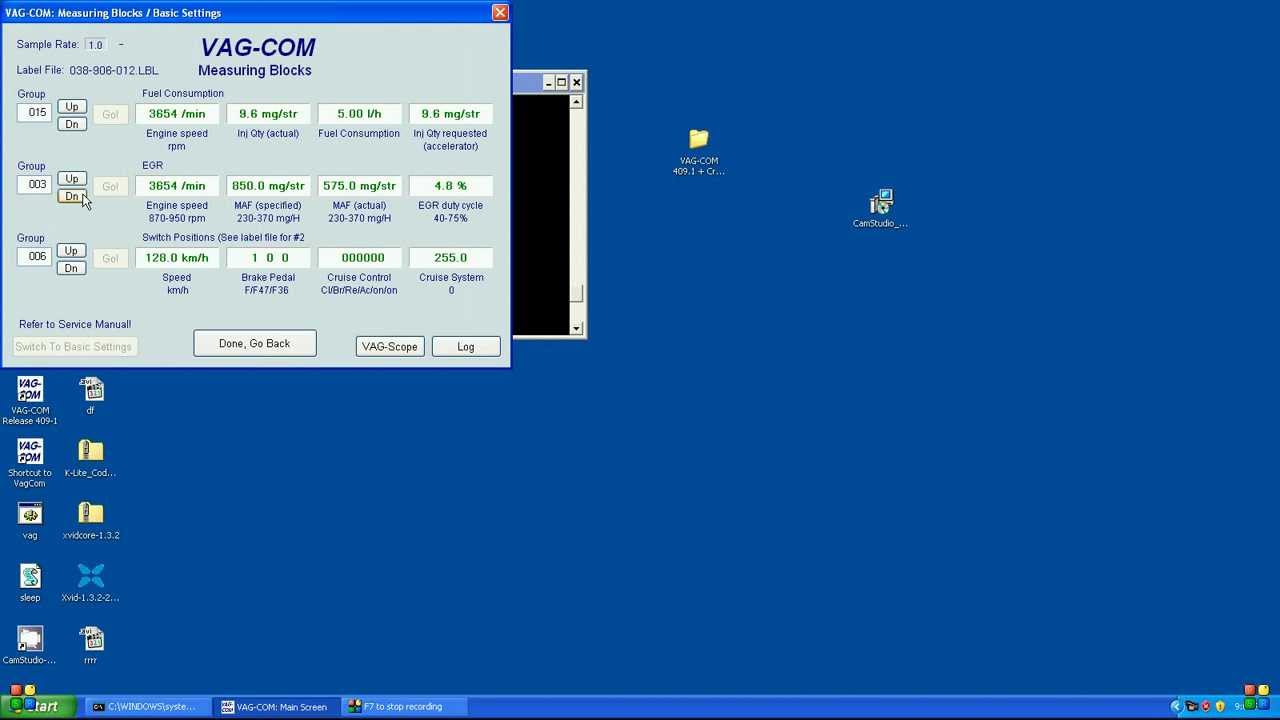Click the Cruise Control value 000000
Viewport: 1280px width, 720px height.
point(359,258)
